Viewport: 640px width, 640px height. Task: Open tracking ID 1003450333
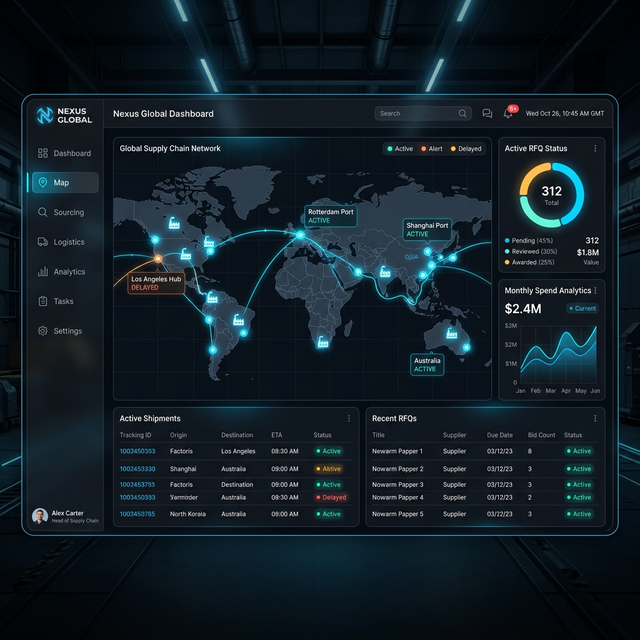pyautogui.click(x=137, y=498)
